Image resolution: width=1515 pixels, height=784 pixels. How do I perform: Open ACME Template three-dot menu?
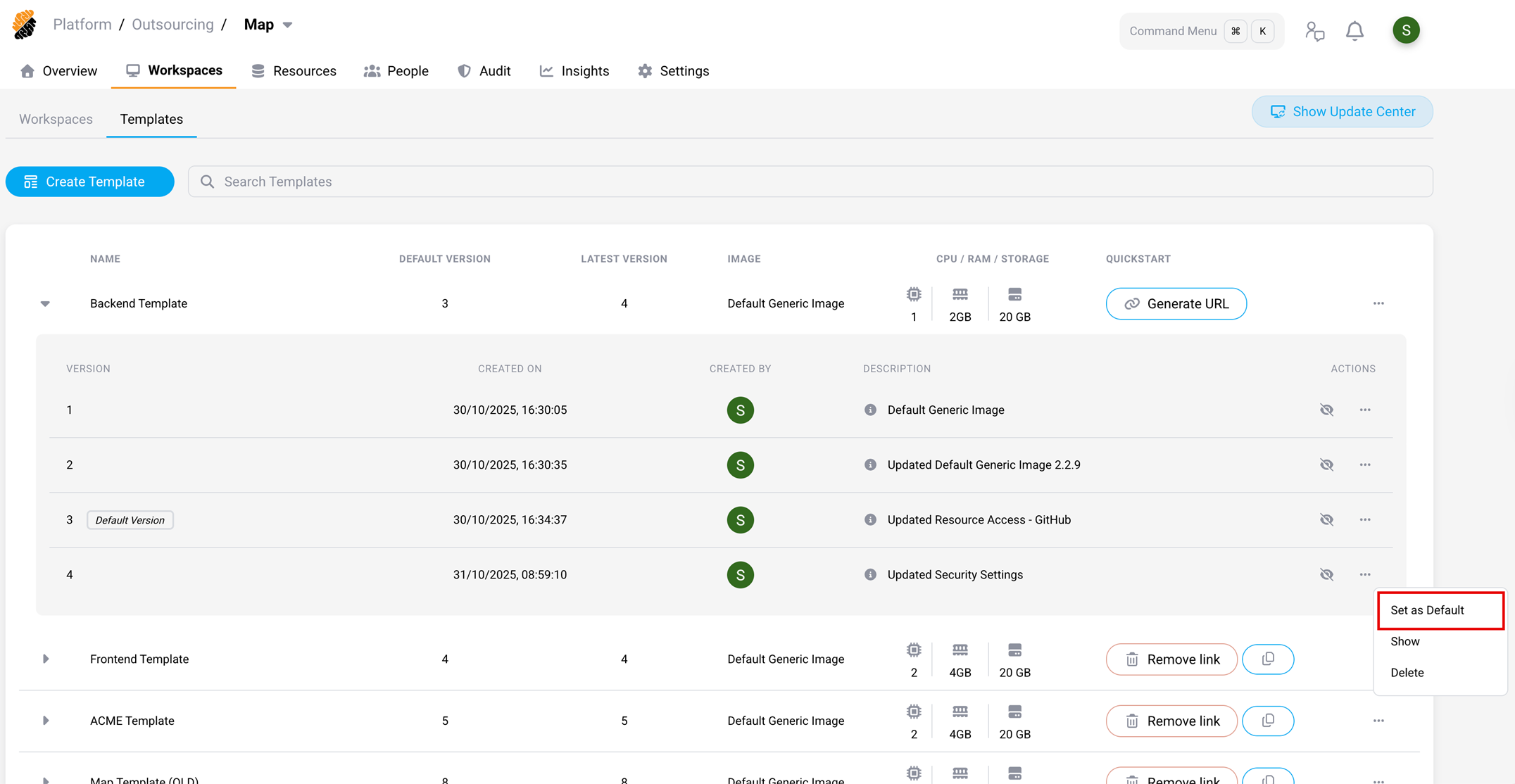1378,721
